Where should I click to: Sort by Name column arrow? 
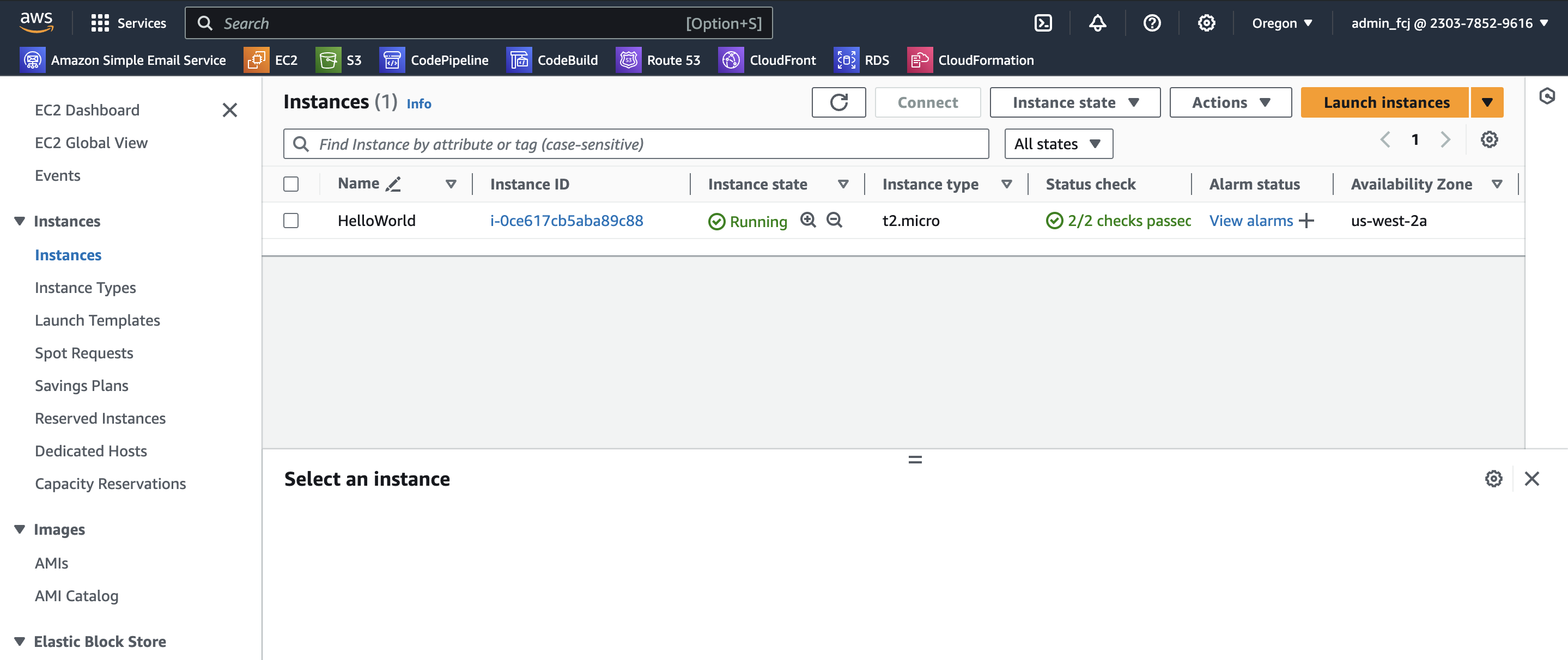pos(451,184)
